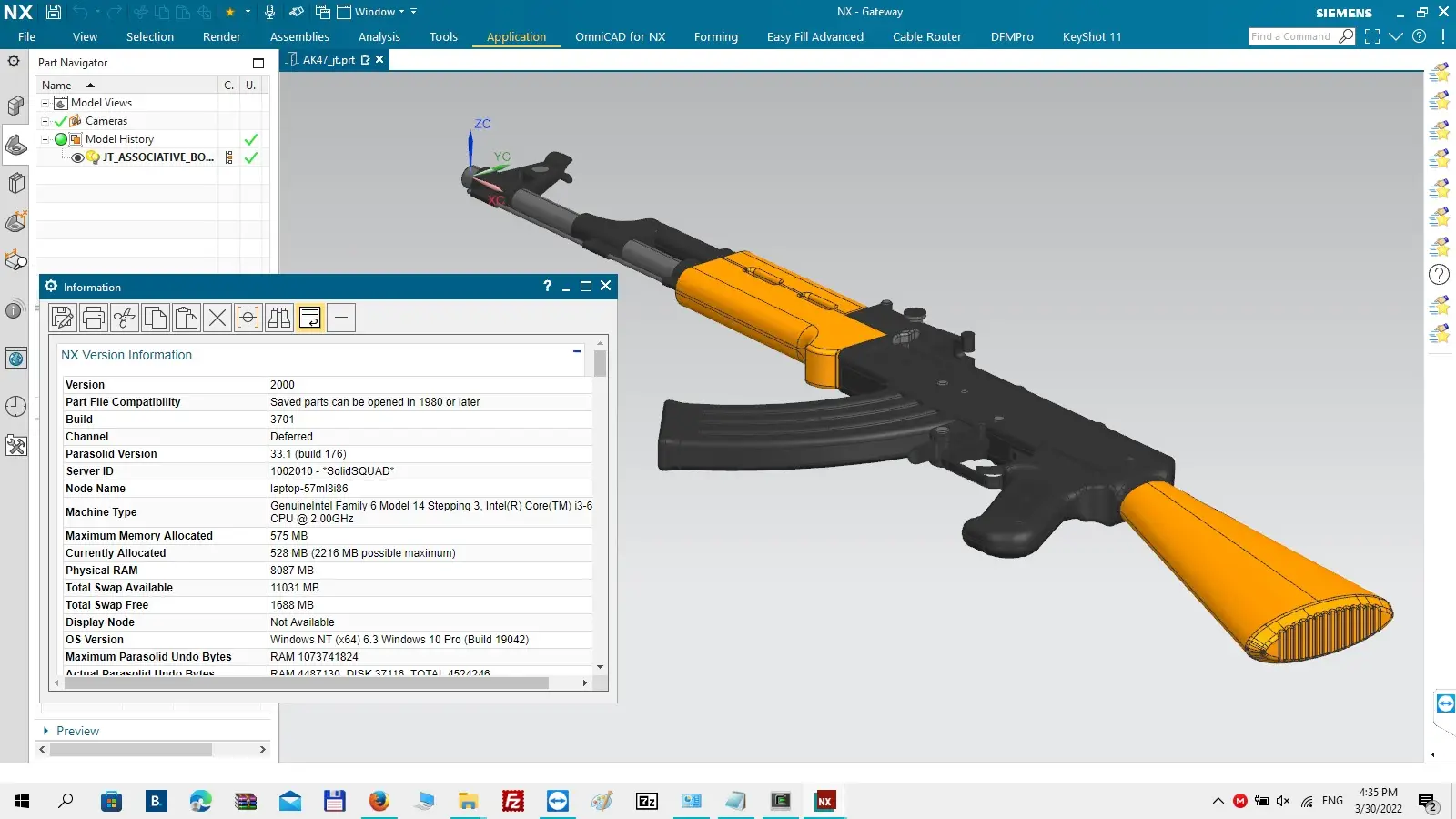
Task: Click the Model History green status circle
Action: tap(61, 139)
